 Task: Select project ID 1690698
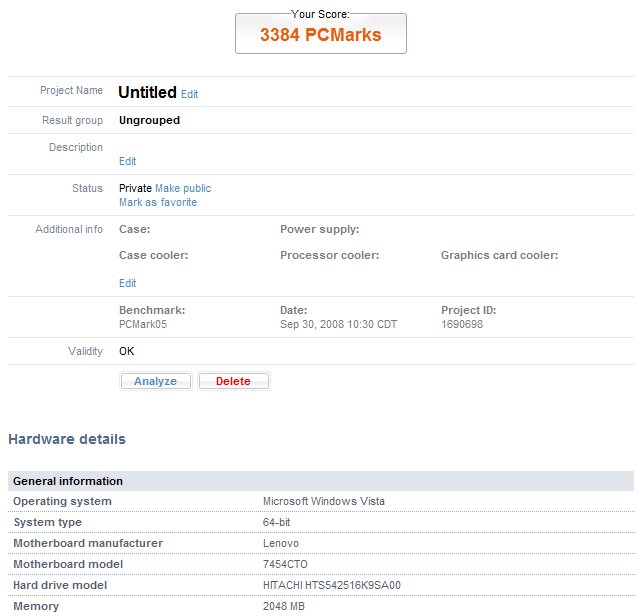pos(462,324)
